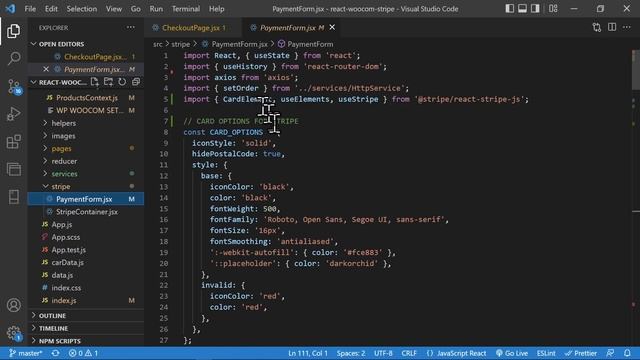Open the Source Control view
The height and width of the screenshot is (360, 640).
13,87
